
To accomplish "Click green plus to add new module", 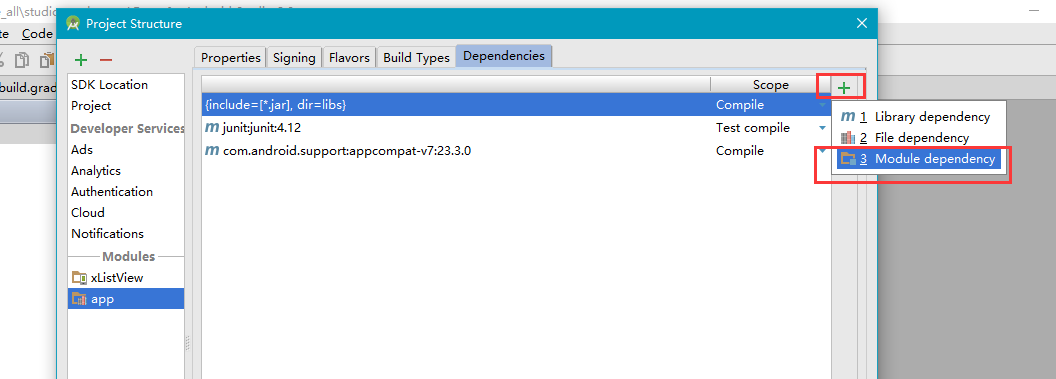I will click(x=81, y=60).
